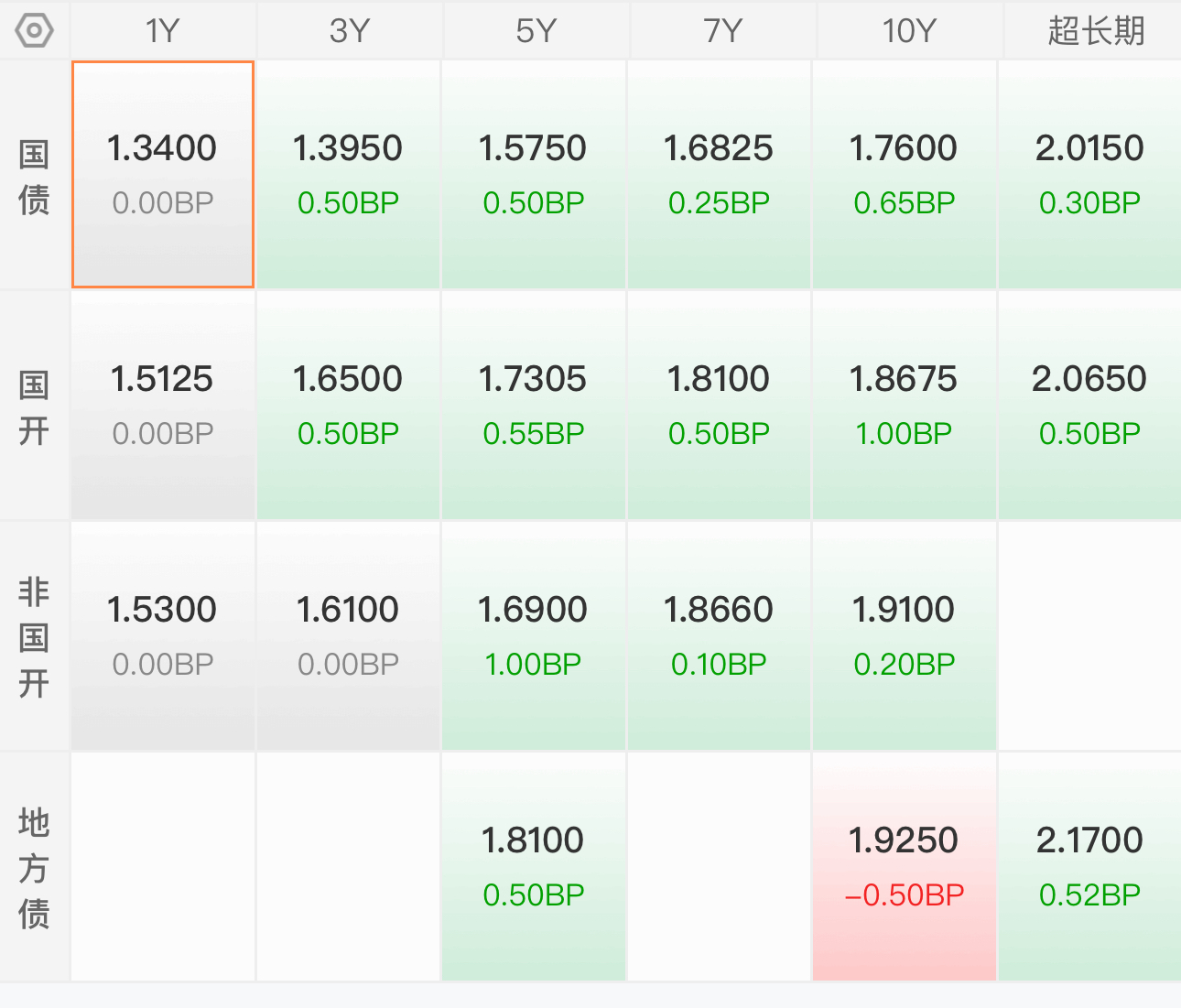
Task: Open the 非国开 3Y cell 1.6100
Action: [348, 636]
